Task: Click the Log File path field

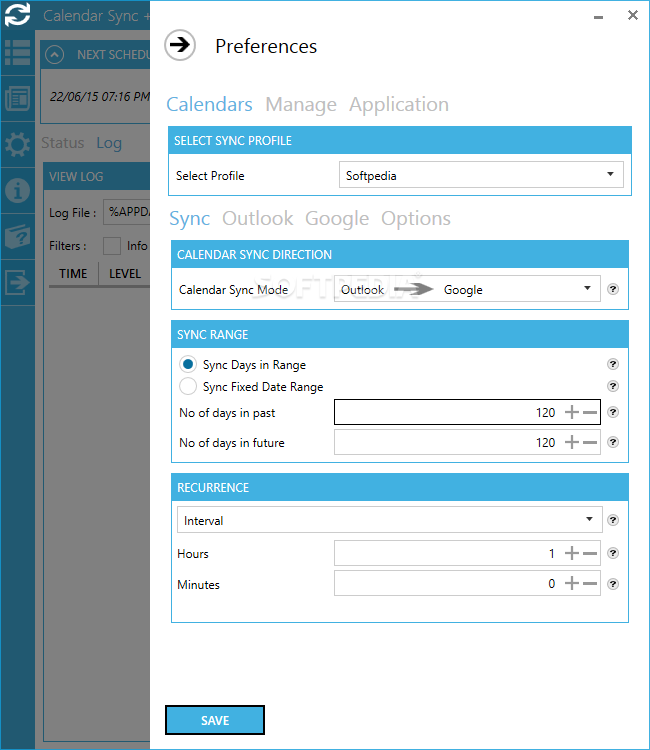Action: pos(127,212)
